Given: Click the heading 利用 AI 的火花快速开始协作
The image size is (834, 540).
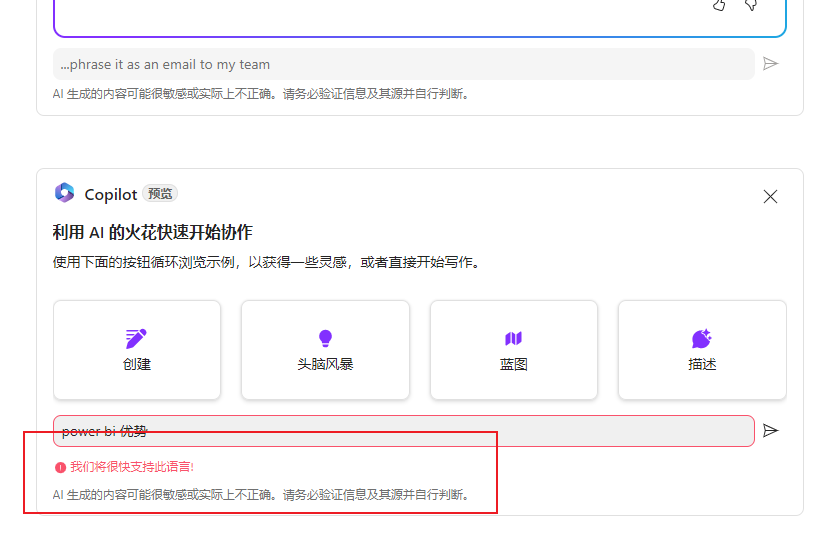Looking at the screenshot, I should pos(153,232).
